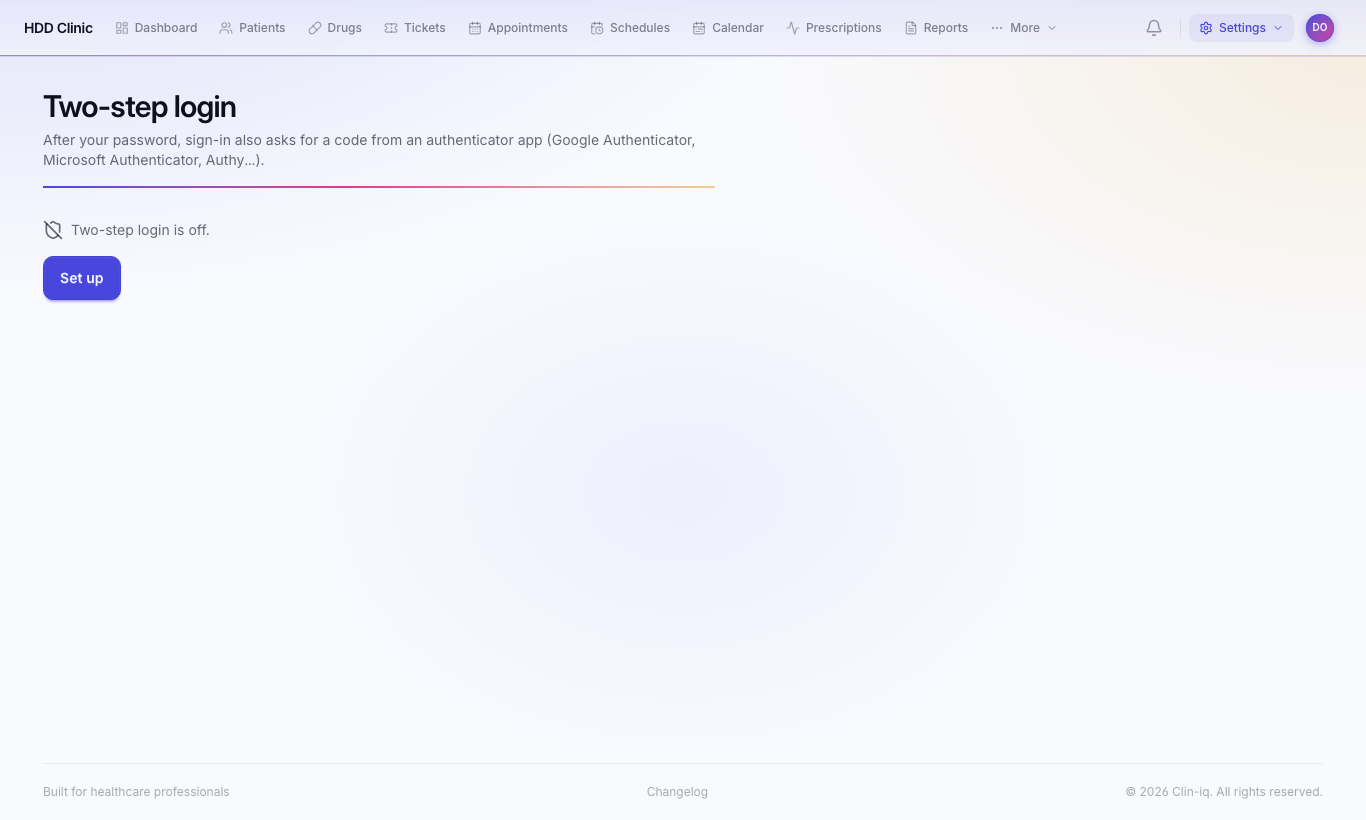This screenshot has height=820, width=1366.
Task: Expand the More menu chevron
Action: pyautogui.click(x=1052, y=28)
